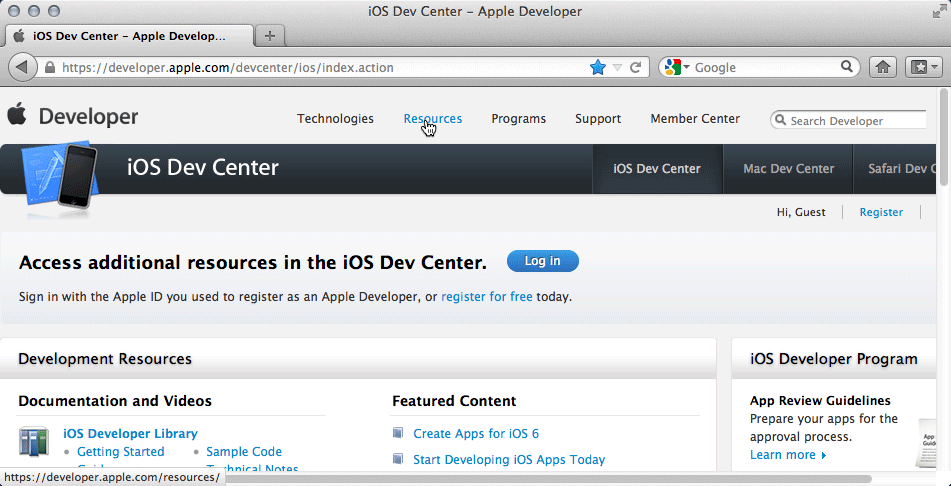
Task: Click the browser back arrow button
Action: pos(22,67)
